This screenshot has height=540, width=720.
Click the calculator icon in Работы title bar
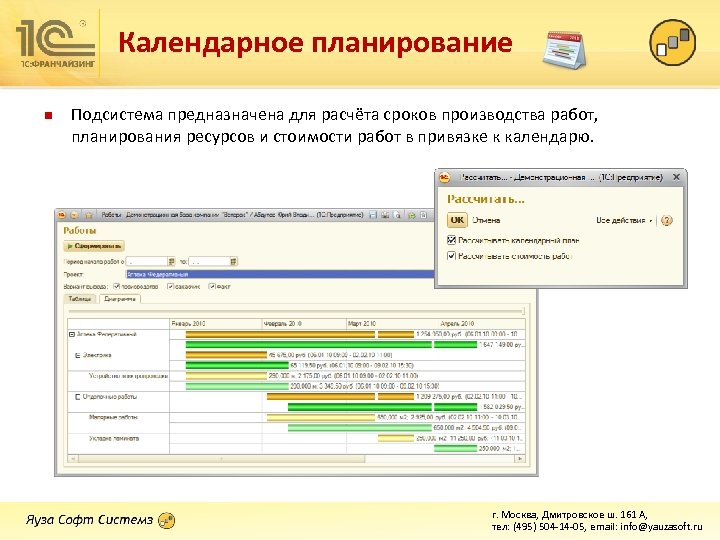coord(423,214)
